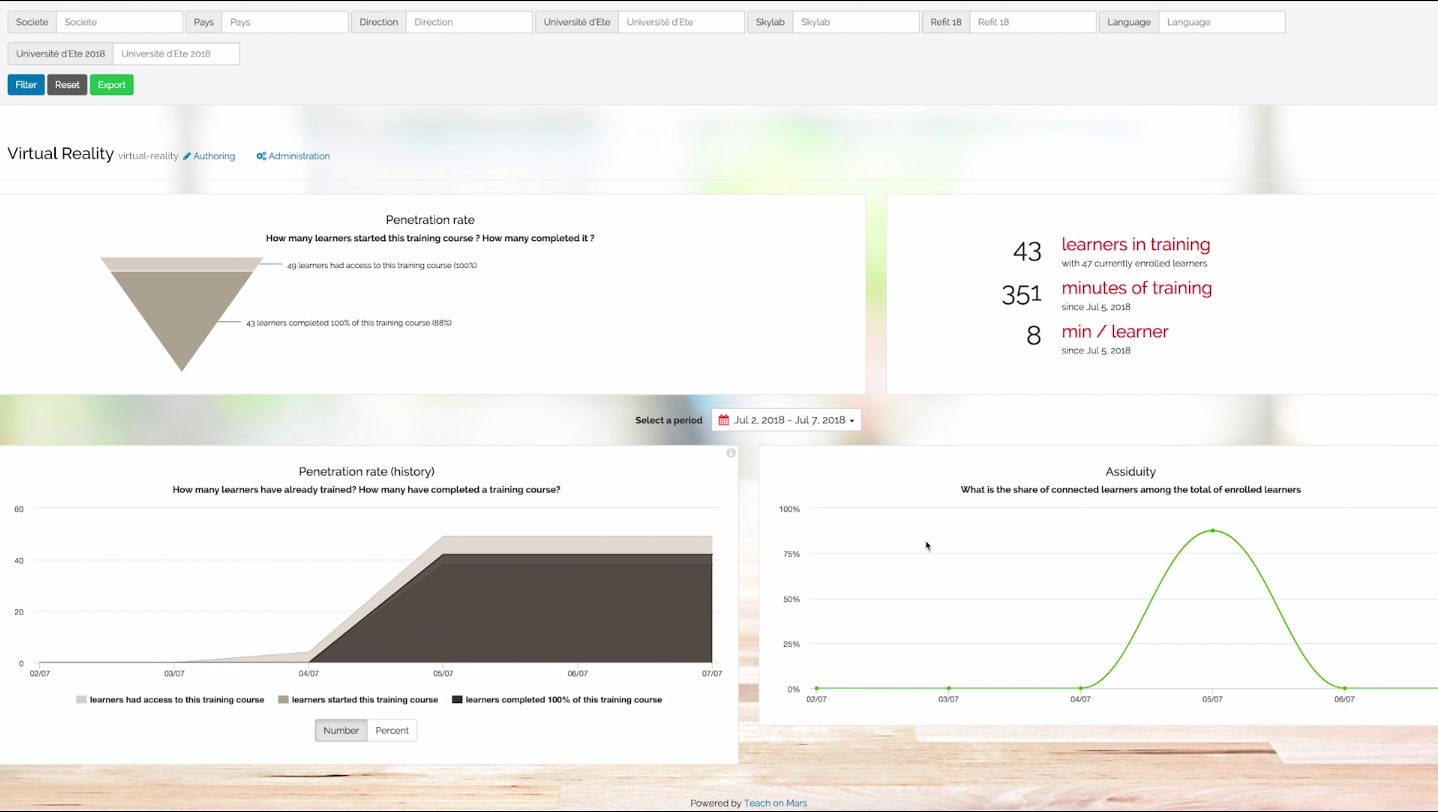Viewport: 1438px width, 812px height.
Task: Switch the history chart to Percent
Action: [392, 731]
